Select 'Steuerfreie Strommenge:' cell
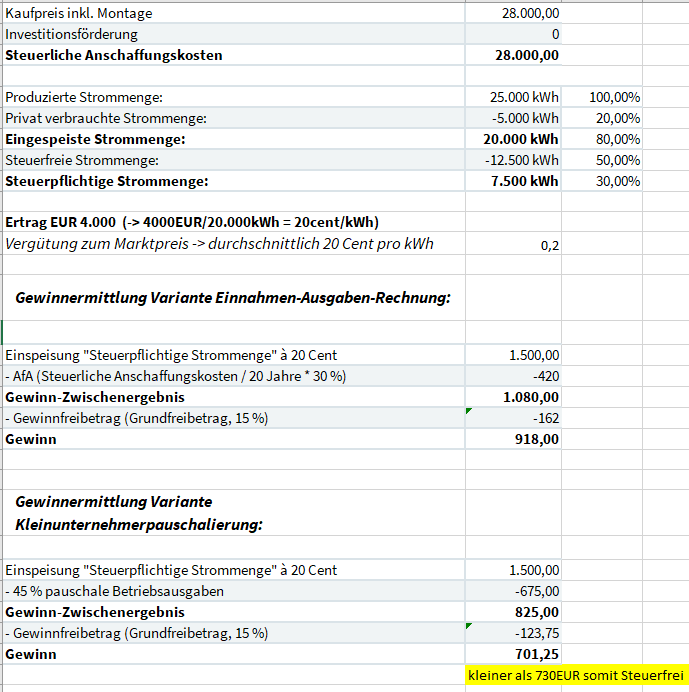The image size is (689, 692). (x=233, y=160)
